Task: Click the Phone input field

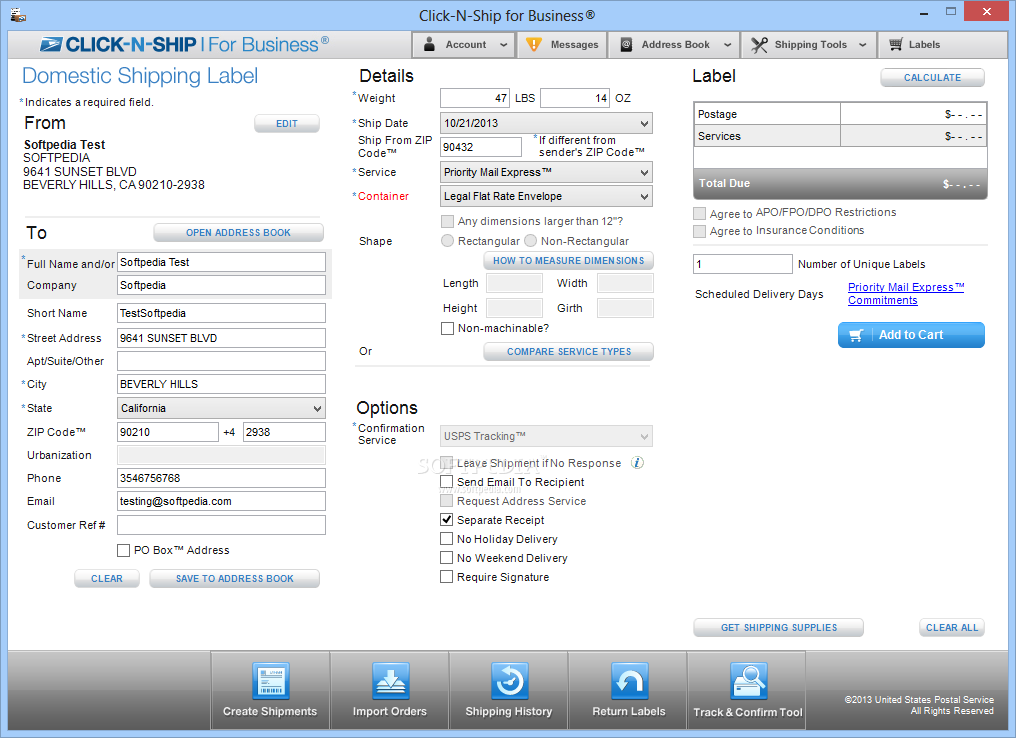Action: (x=222, y=478)
